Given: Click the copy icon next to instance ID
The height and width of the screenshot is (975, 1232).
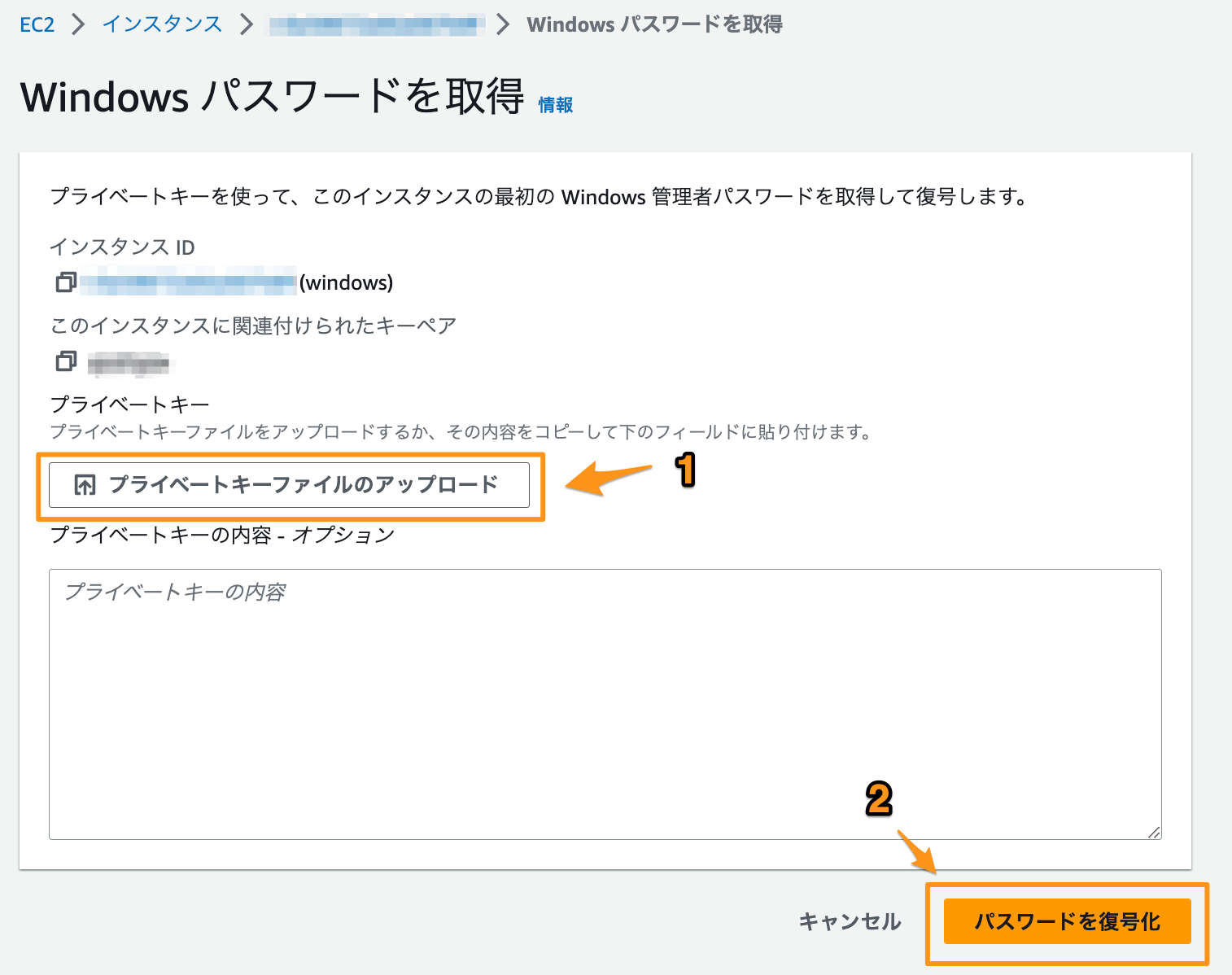Looking at the screenshot, I should 67,282.
